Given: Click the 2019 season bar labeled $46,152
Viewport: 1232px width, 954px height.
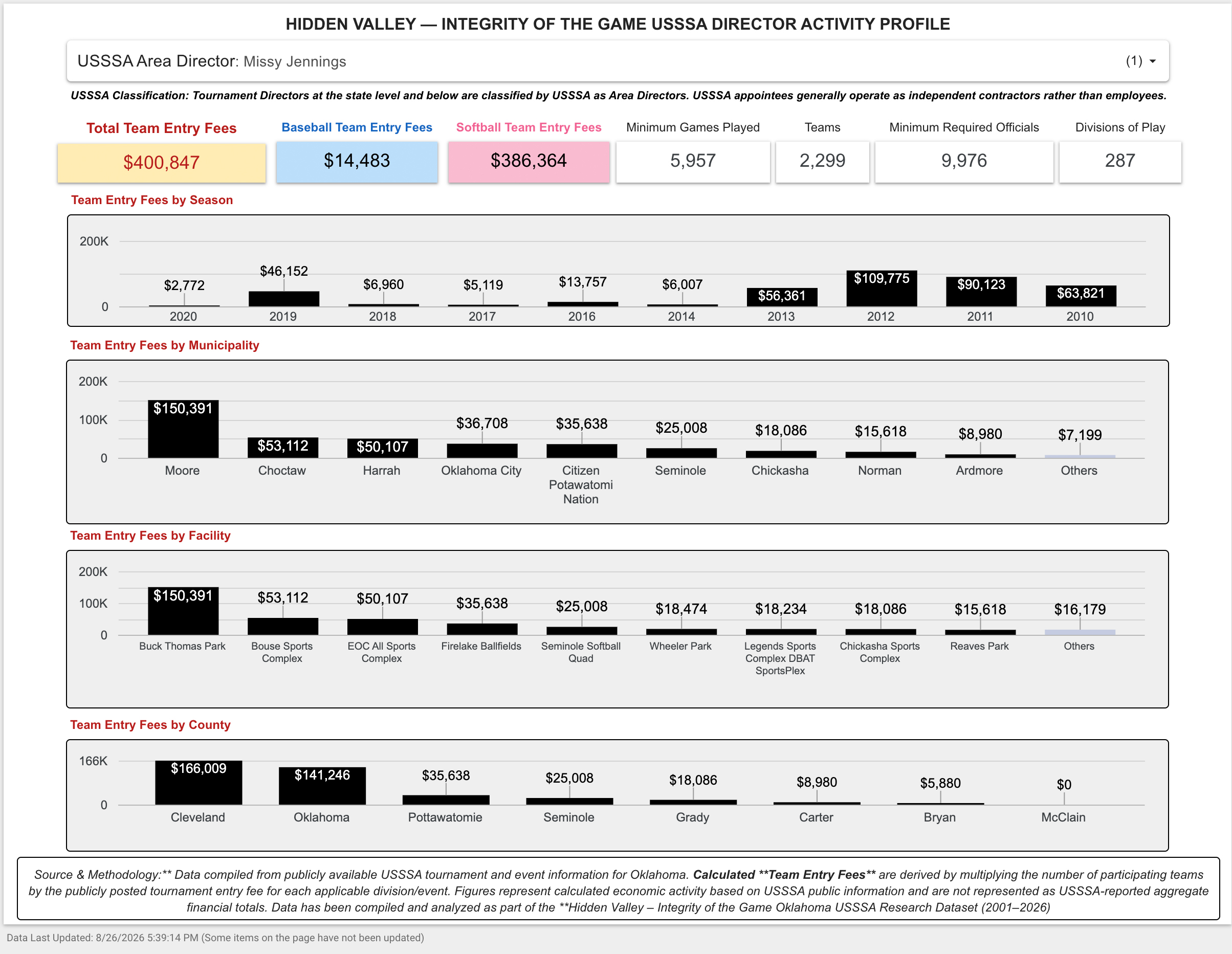Looking at the screenshot, I should (x=284, y=299).
